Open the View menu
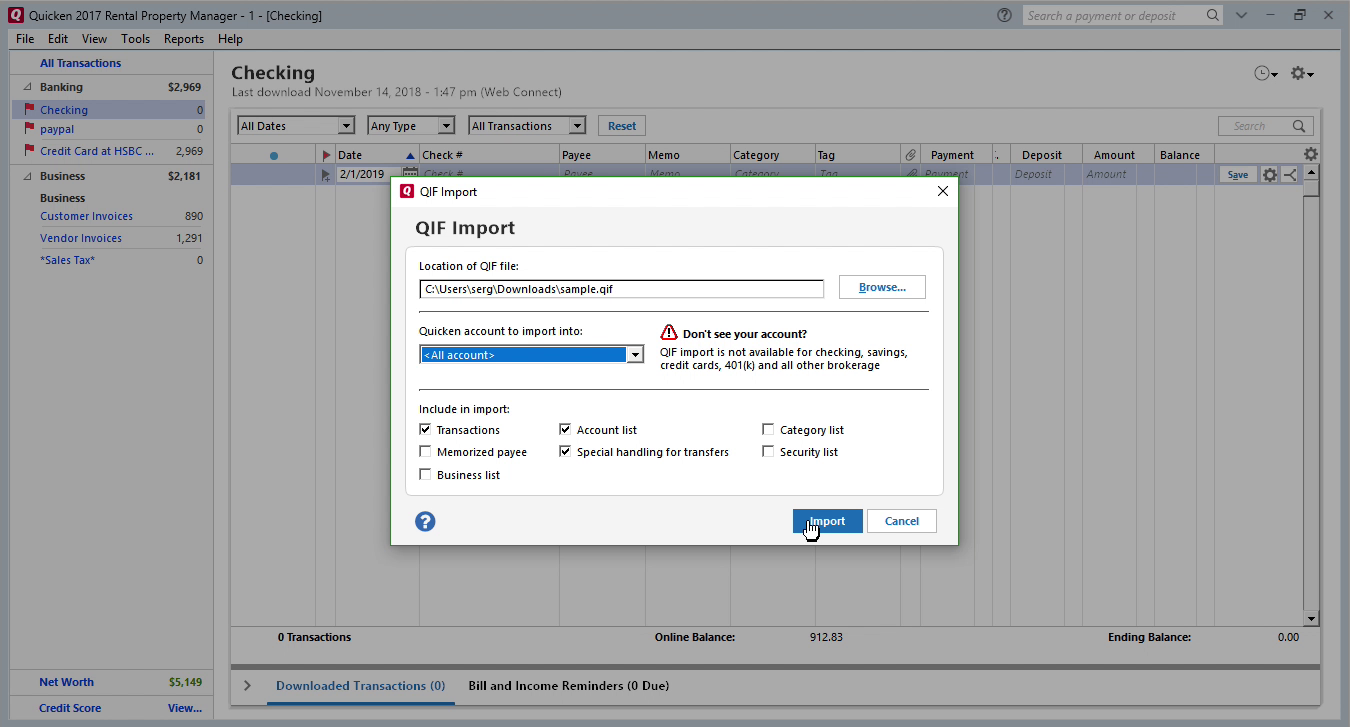 94,39
